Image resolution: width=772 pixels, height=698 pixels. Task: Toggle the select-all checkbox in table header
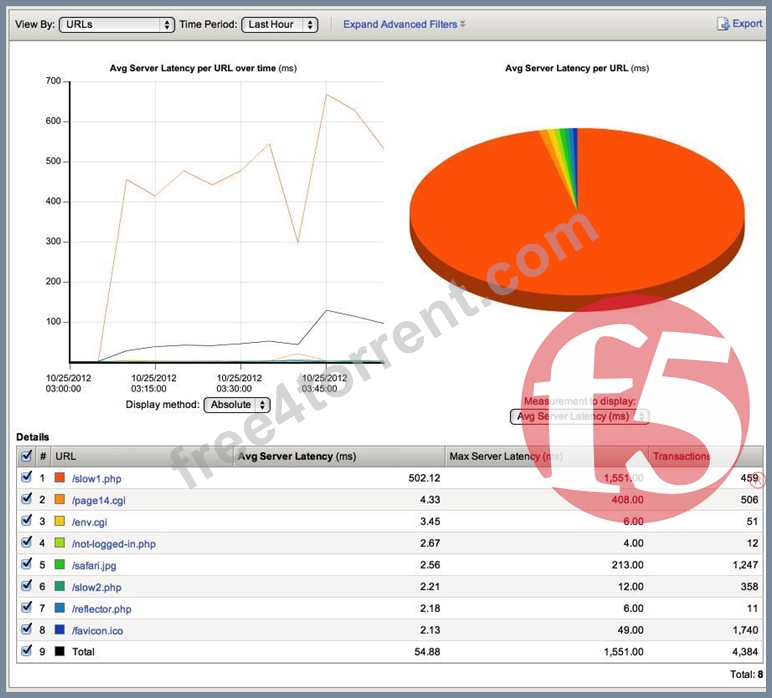(27, 456)
